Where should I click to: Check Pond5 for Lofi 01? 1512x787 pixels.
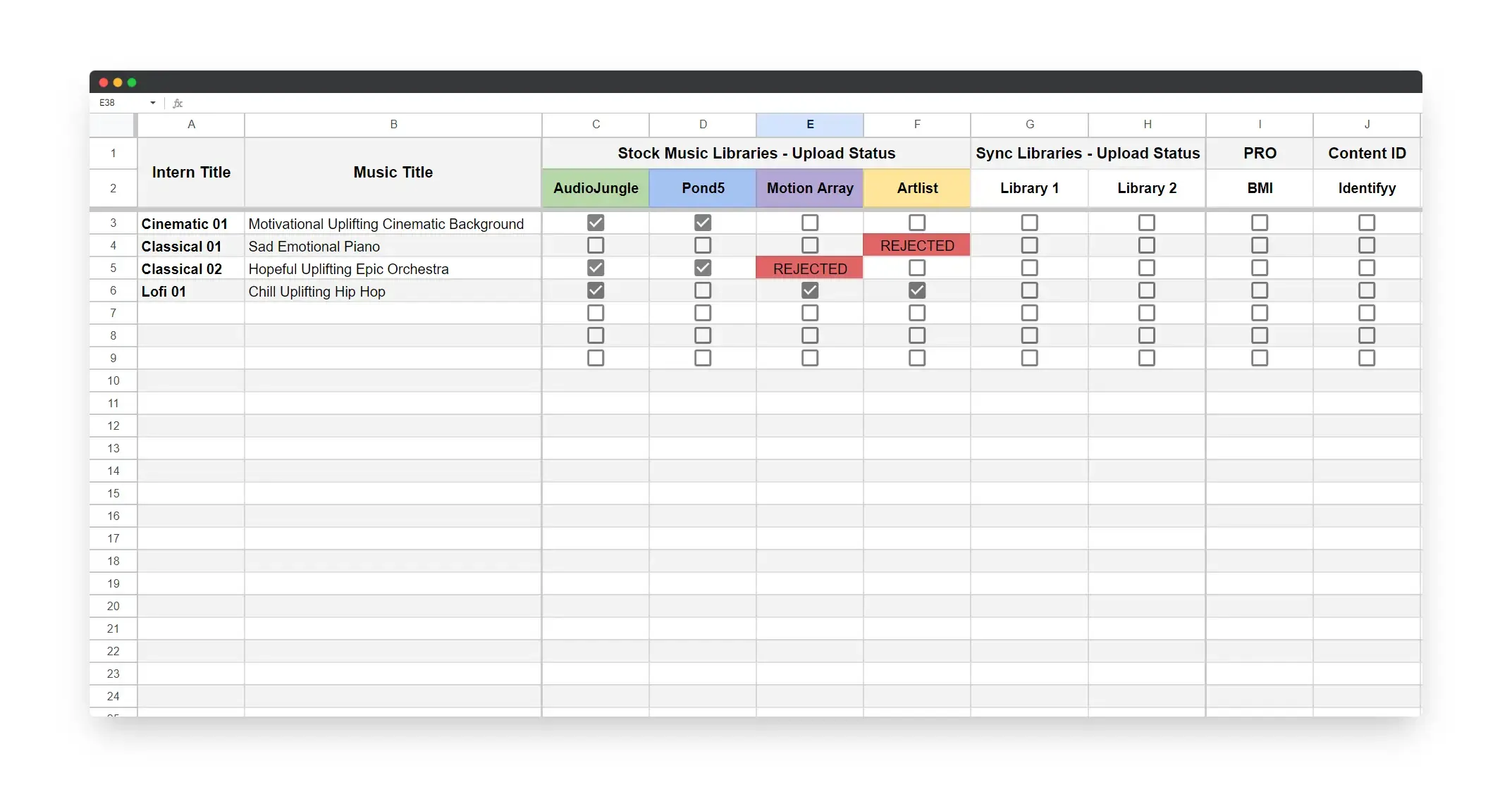coord(703,290)
